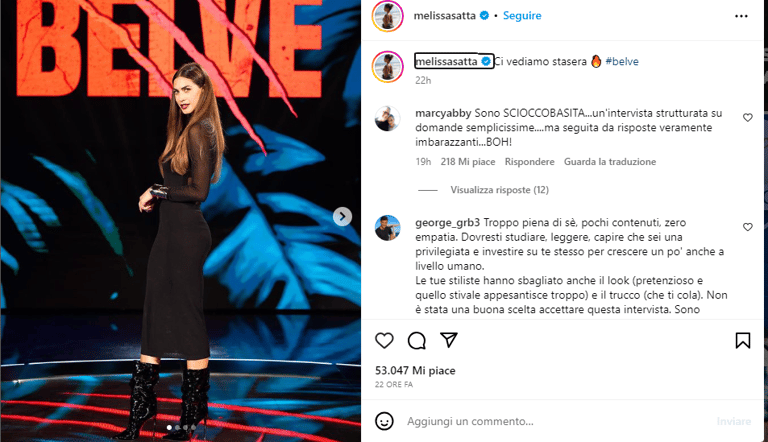Image resolution: width=768 pixels, height=442 pixels.
Task: Like the post with heart icon
Action: click(384, 340)
